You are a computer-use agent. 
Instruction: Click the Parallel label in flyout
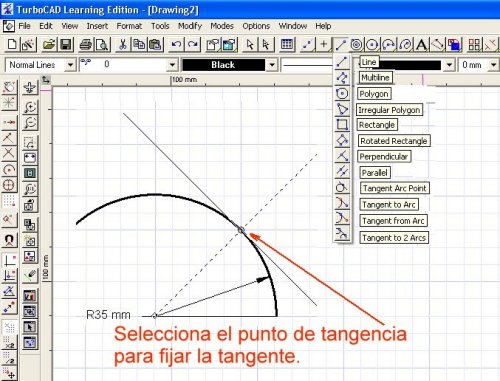point(375,173)
